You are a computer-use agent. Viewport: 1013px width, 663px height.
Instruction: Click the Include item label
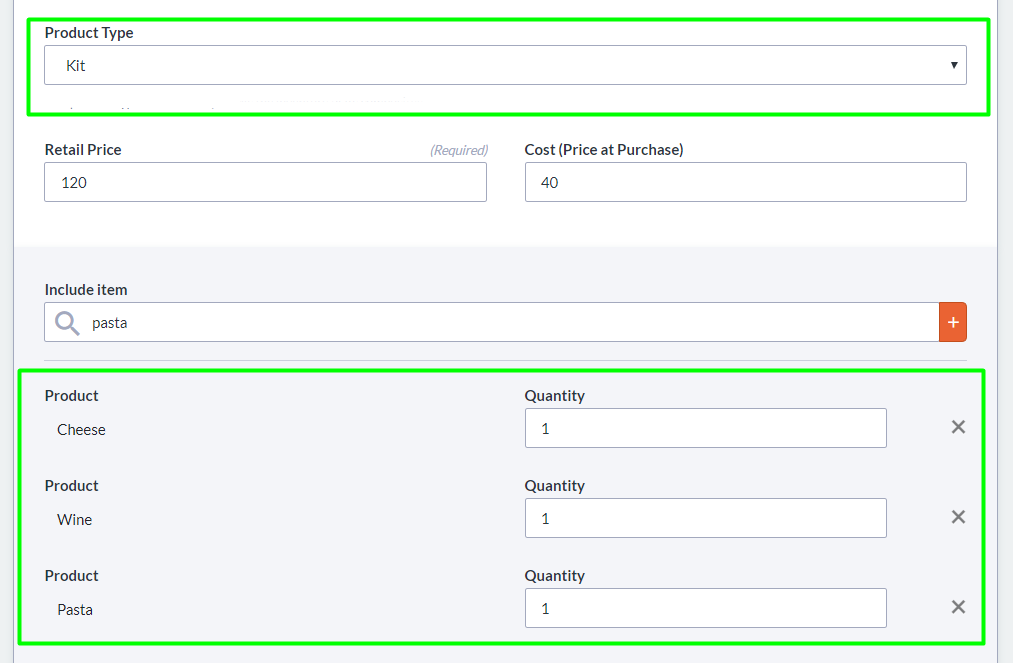pyautogui.click(x=86, y=290)
